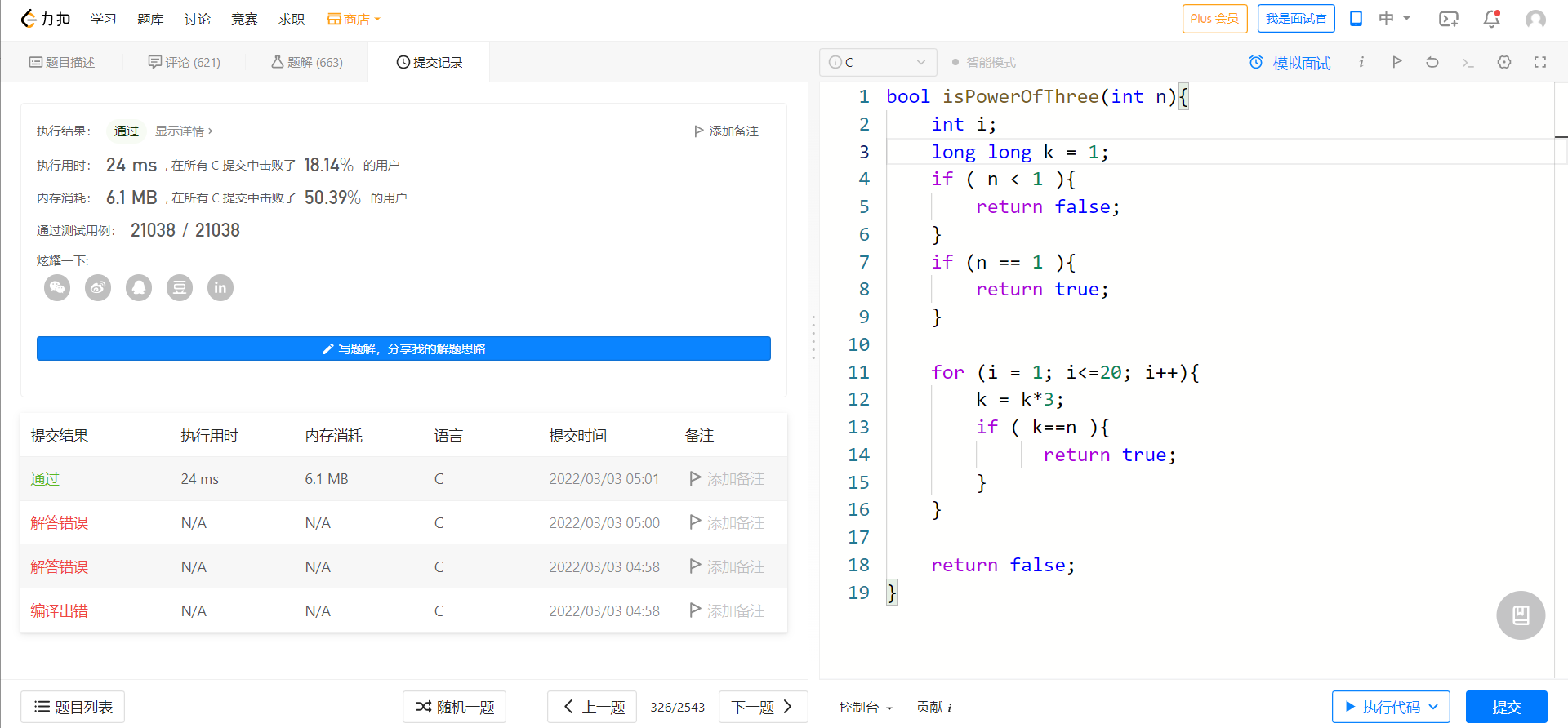Enter fullscreen editor mode

click(x=1540, y=62)
